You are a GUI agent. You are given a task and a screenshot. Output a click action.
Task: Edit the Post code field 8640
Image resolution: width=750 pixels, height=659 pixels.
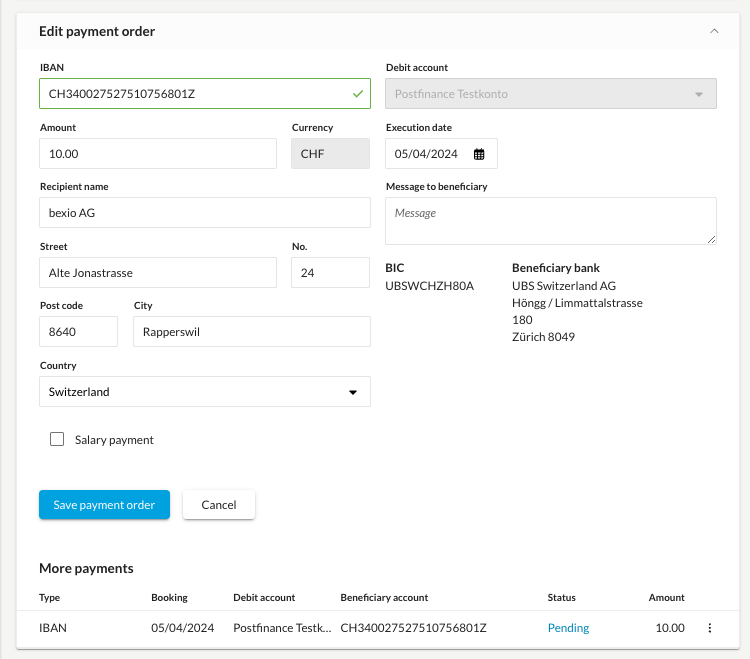coord(78,331)
